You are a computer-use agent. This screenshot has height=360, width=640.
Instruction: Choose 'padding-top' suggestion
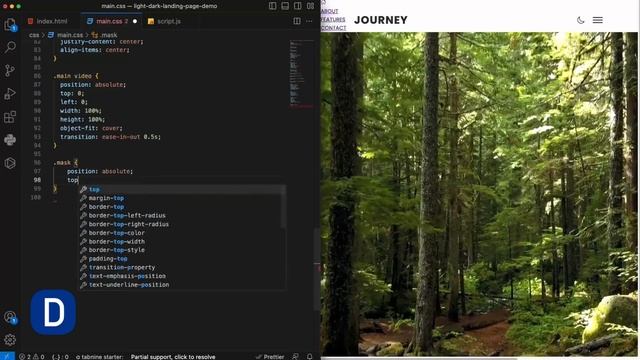click(182, 259)
